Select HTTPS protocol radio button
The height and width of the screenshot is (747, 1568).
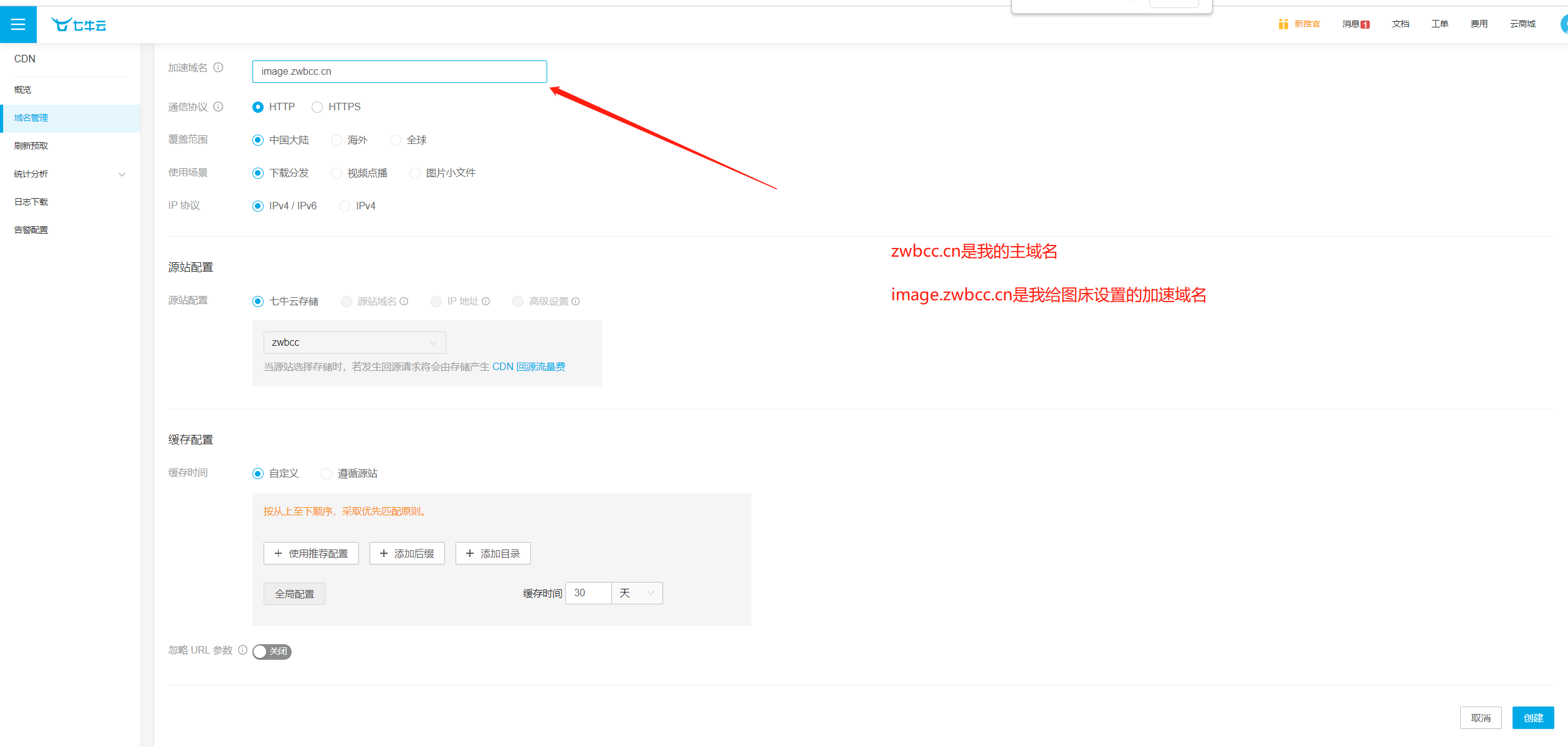pos(317,107)
